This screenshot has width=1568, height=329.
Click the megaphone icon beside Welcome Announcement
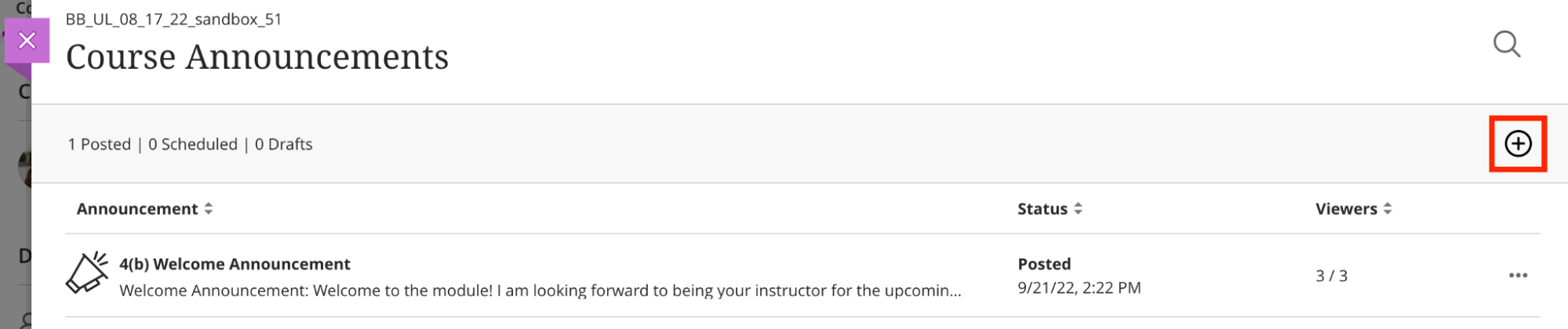click(x=87, y=273)
